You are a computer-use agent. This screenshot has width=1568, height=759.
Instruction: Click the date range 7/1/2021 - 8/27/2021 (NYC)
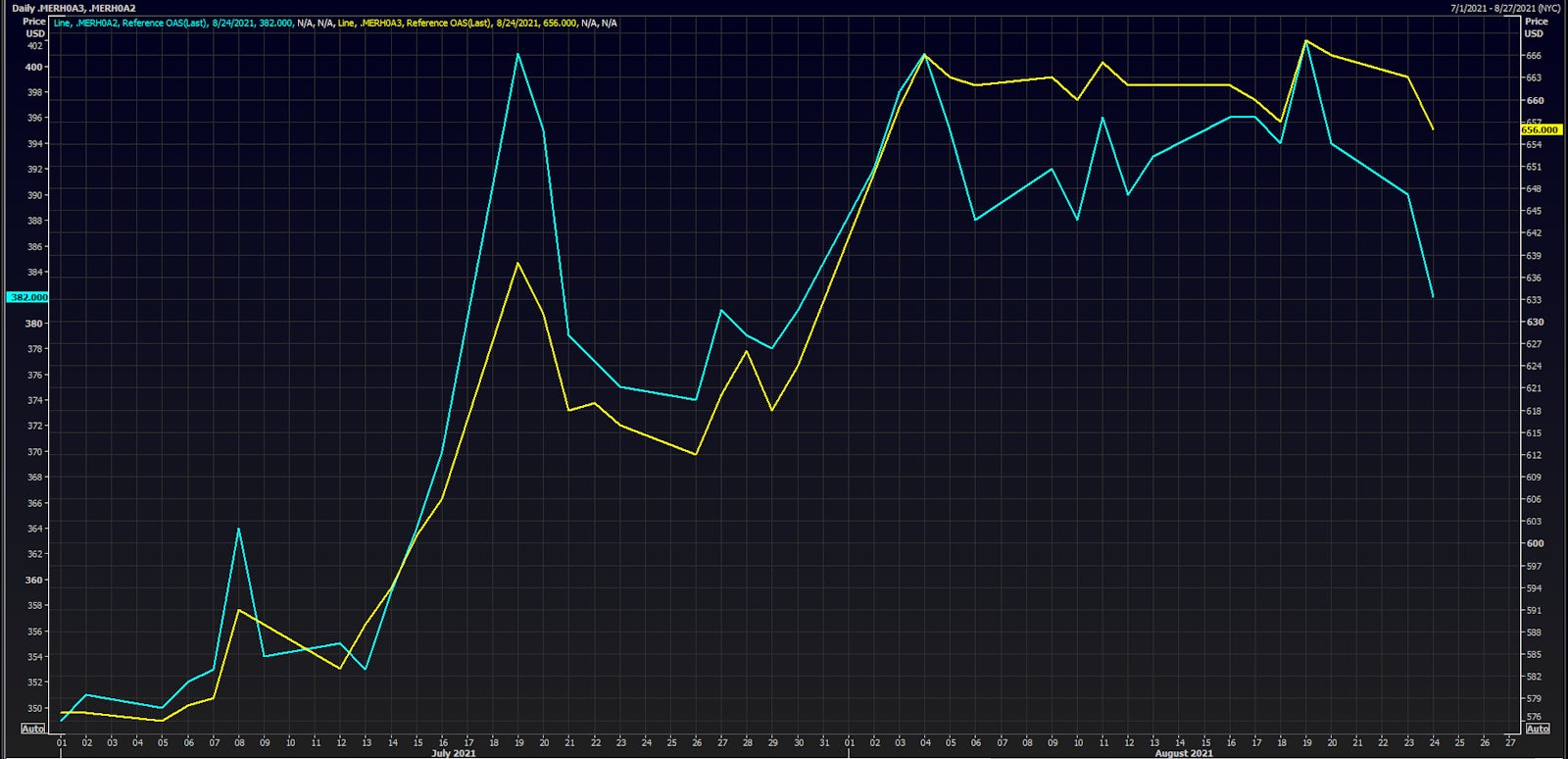coord(1505,8)
